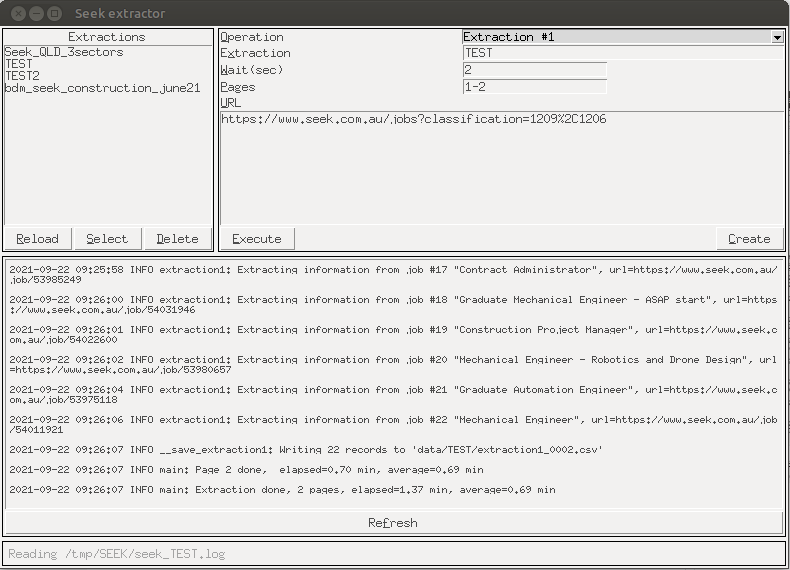
Task: Select Seek_QLD_3sectors in Extractions list
Action: tap(63, 52)
